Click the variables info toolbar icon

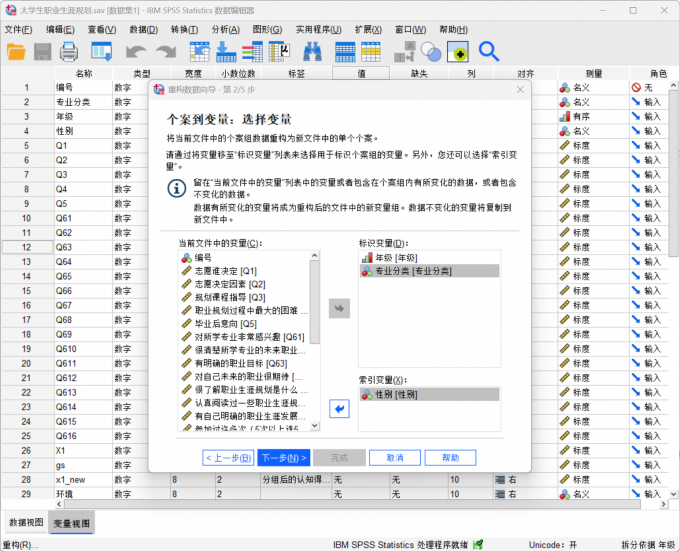[x=252, y=52]
